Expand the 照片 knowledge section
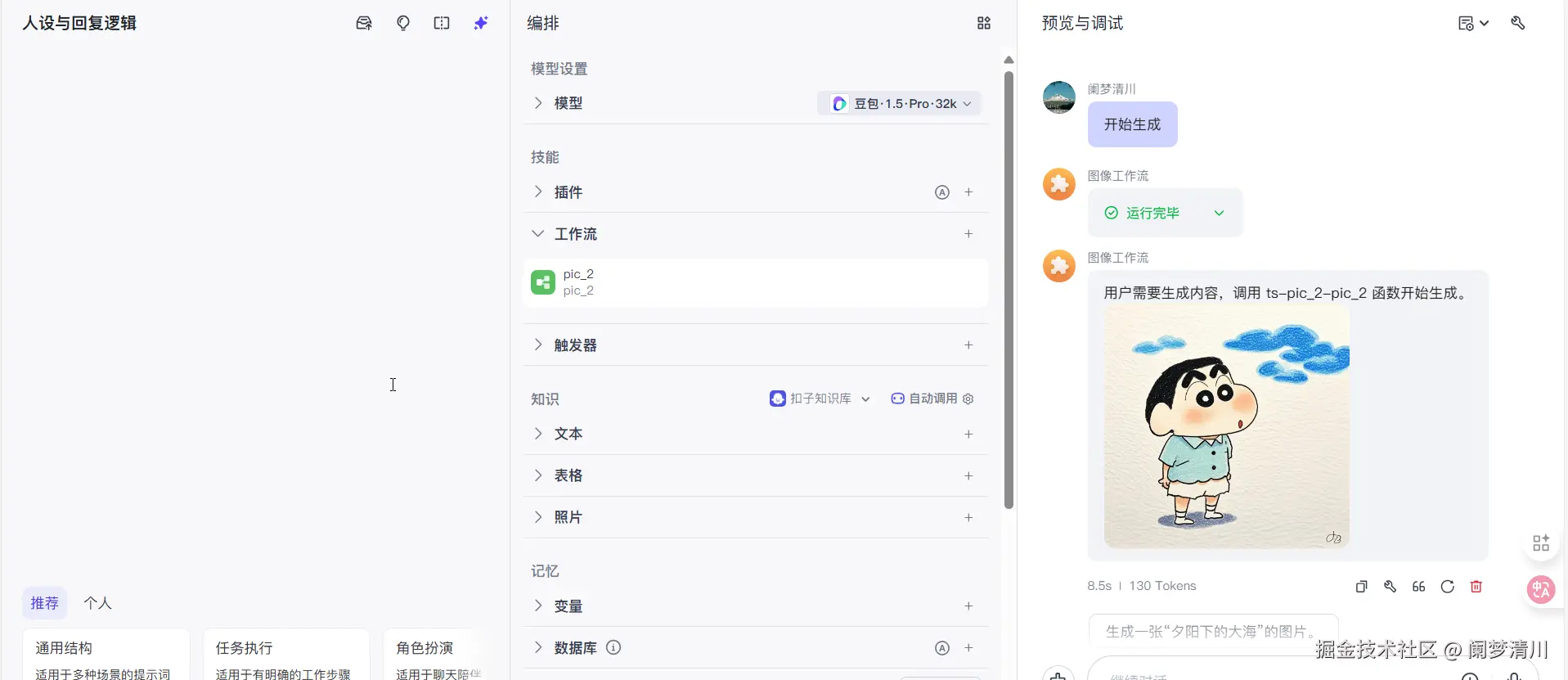The height and width of the screenshot is (680, 1568). point(537,517)
